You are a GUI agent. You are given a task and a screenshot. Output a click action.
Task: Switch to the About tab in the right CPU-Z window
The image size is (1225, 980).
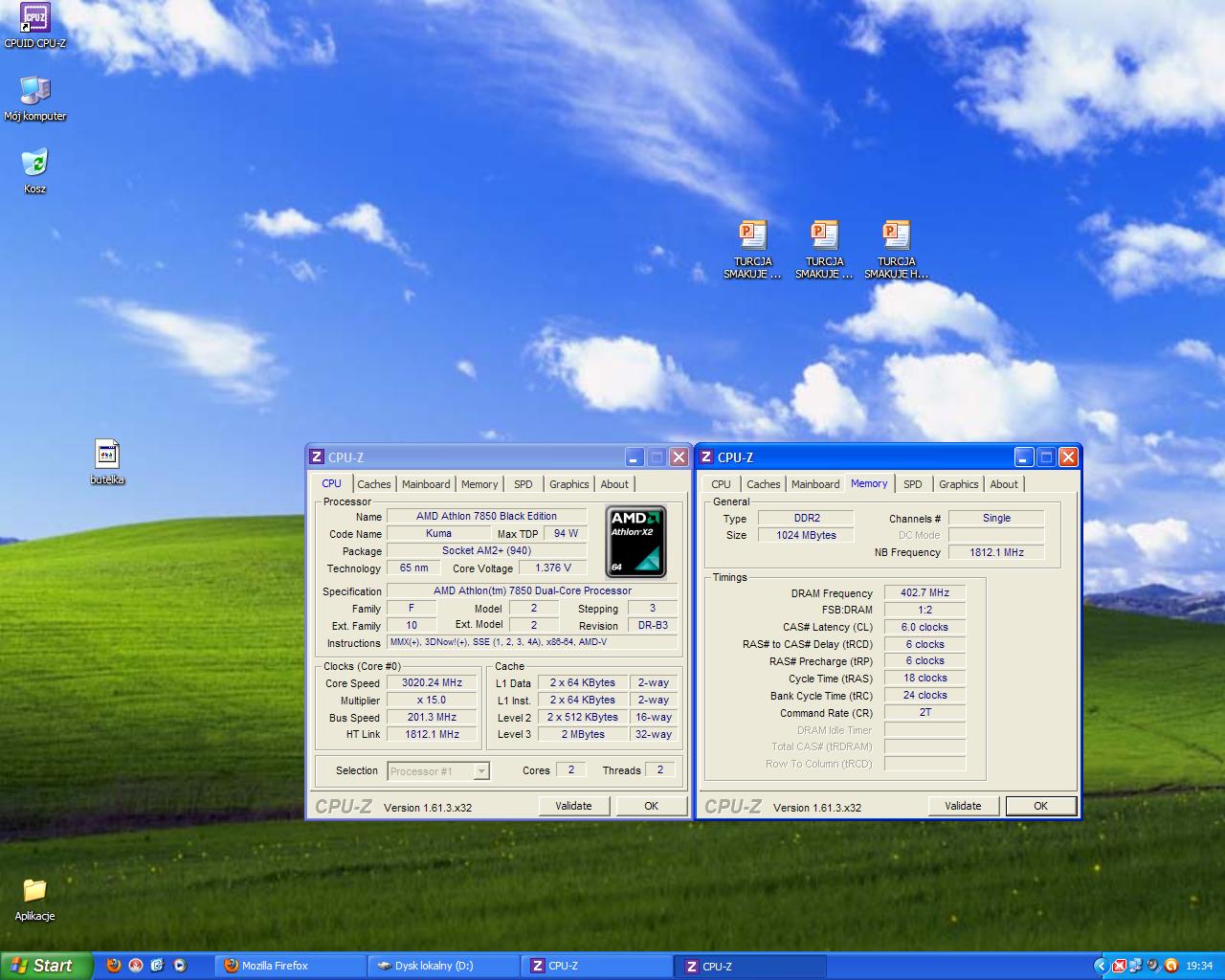tap(1004, 484)
